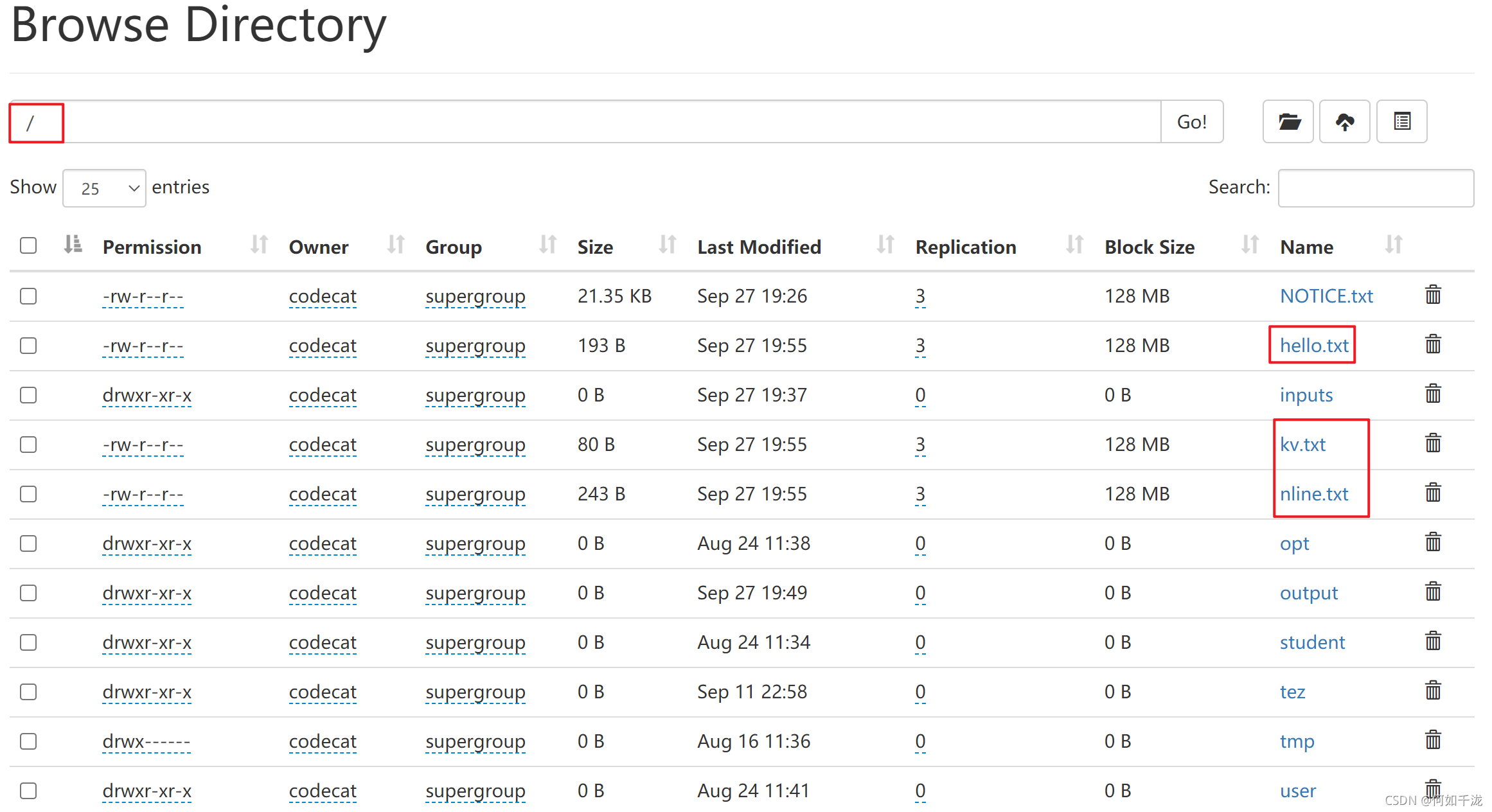Sort table by Size column arrows
Screen dimensions: 1492x812
click(668, 245)
